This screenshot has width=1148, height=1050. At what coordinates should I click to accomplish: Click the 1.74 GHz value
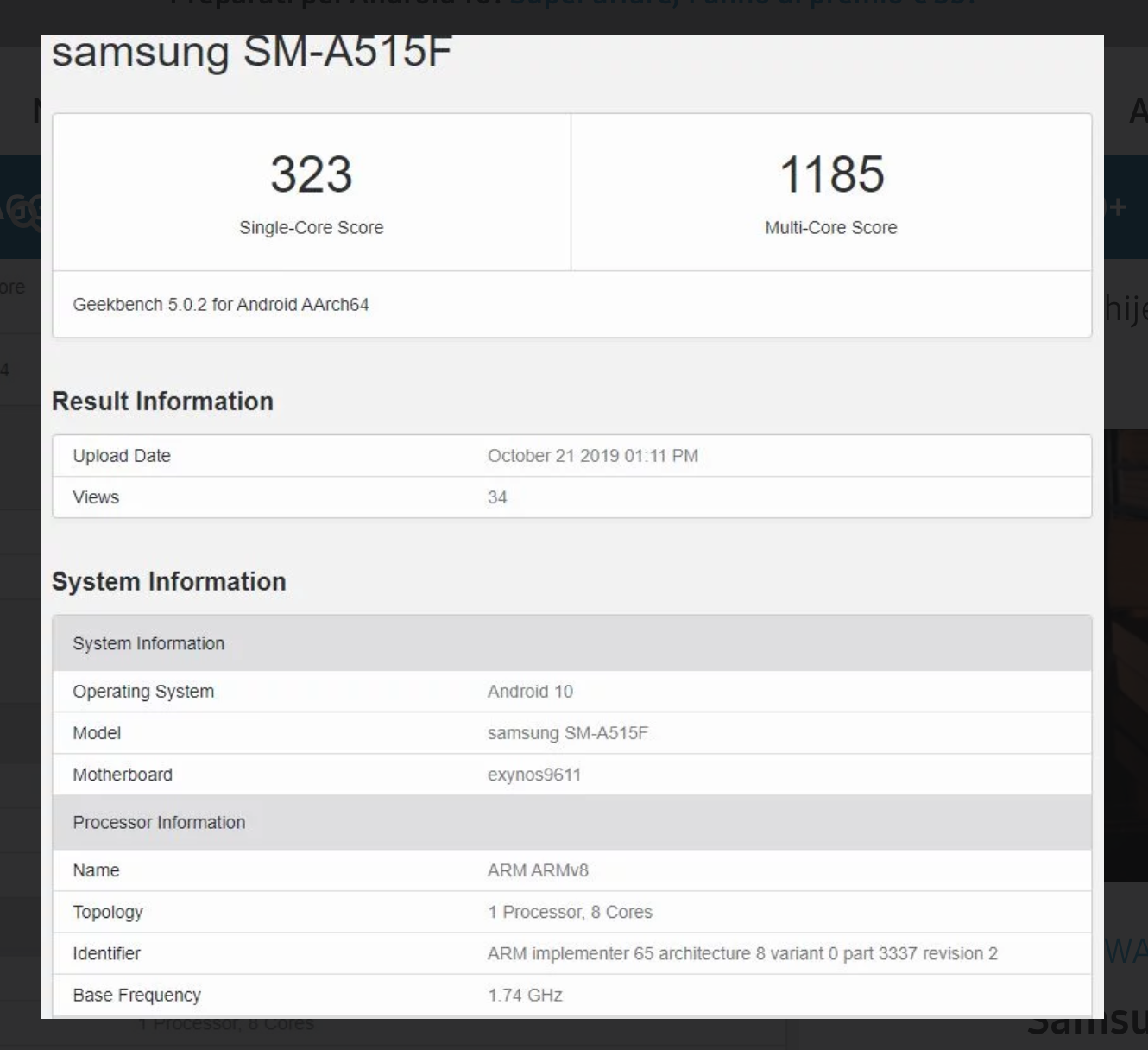[x=525, y=995]
